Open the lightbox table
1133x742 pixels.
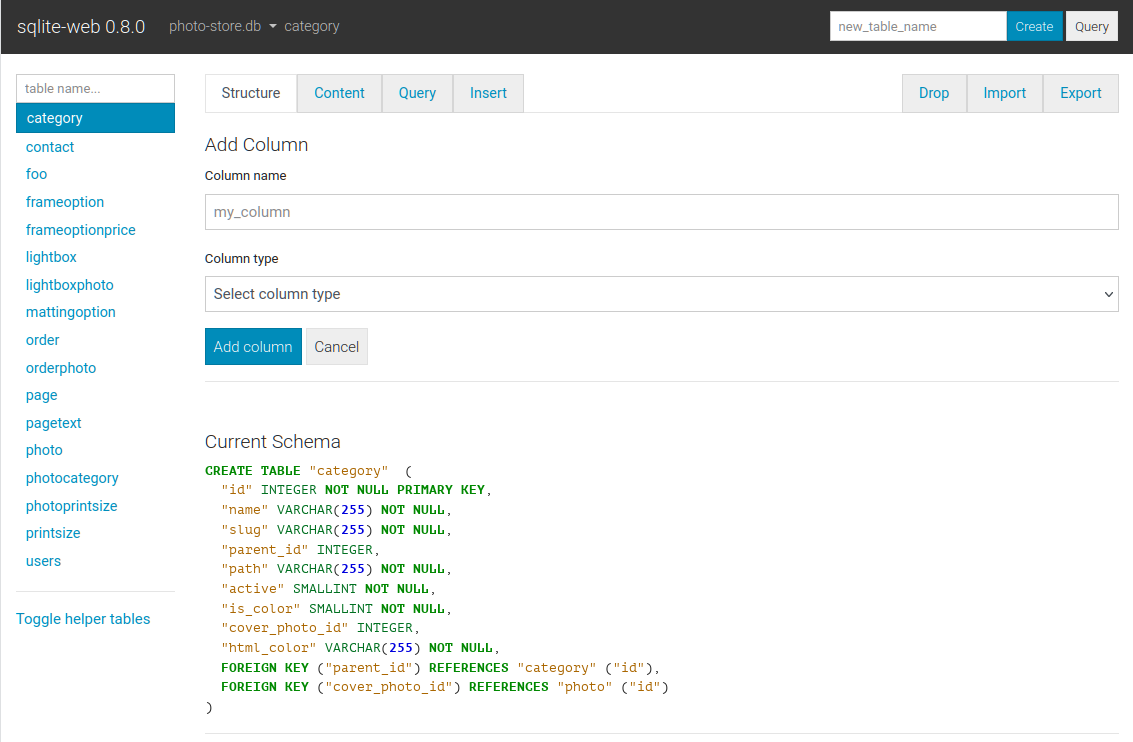(x=51, y=257)
